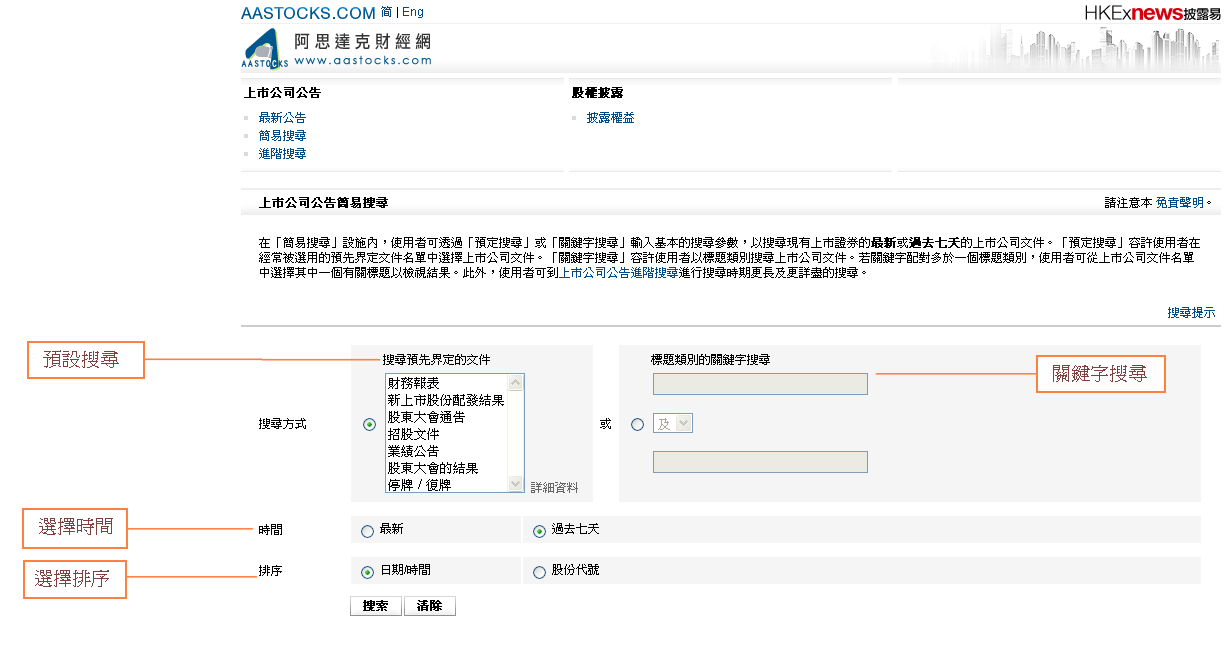The image size is (1231, 655).
Task: Click the first keyword input field
Action: click(x=760, y=385)
